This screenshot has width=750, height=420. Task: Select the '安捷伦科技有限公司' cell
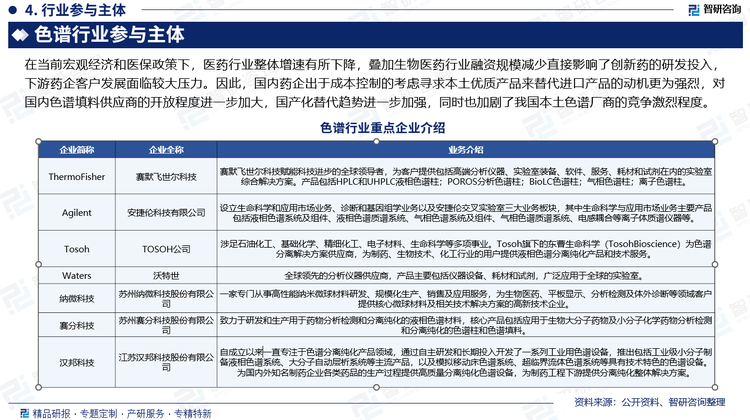[x=166, y=213]
